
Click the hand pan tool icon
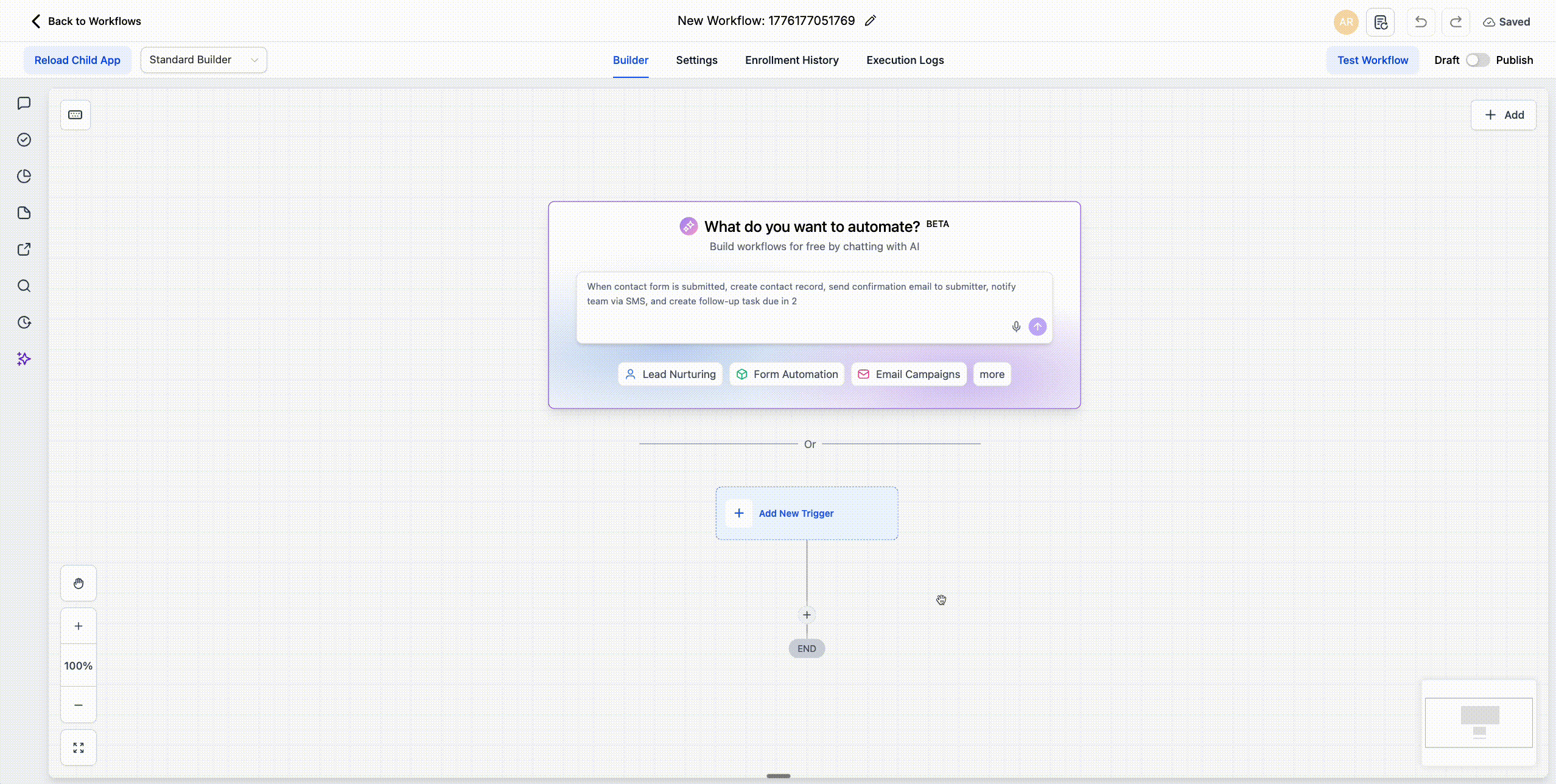pos(79,584)
